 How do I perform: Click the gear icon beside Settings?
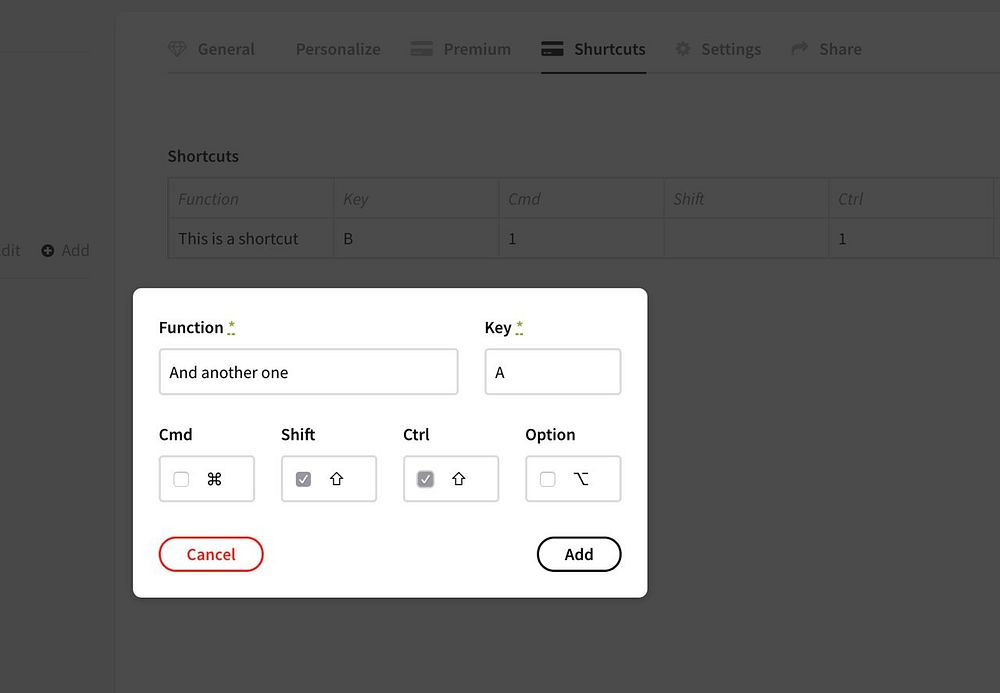pyautogui.click(x=683, y=49)
